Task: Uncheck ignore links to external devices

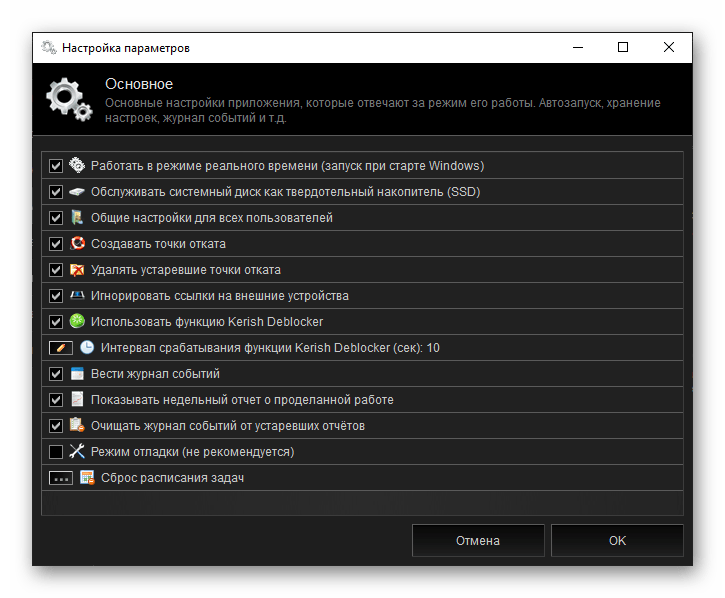Action: (x=56, y=296)
